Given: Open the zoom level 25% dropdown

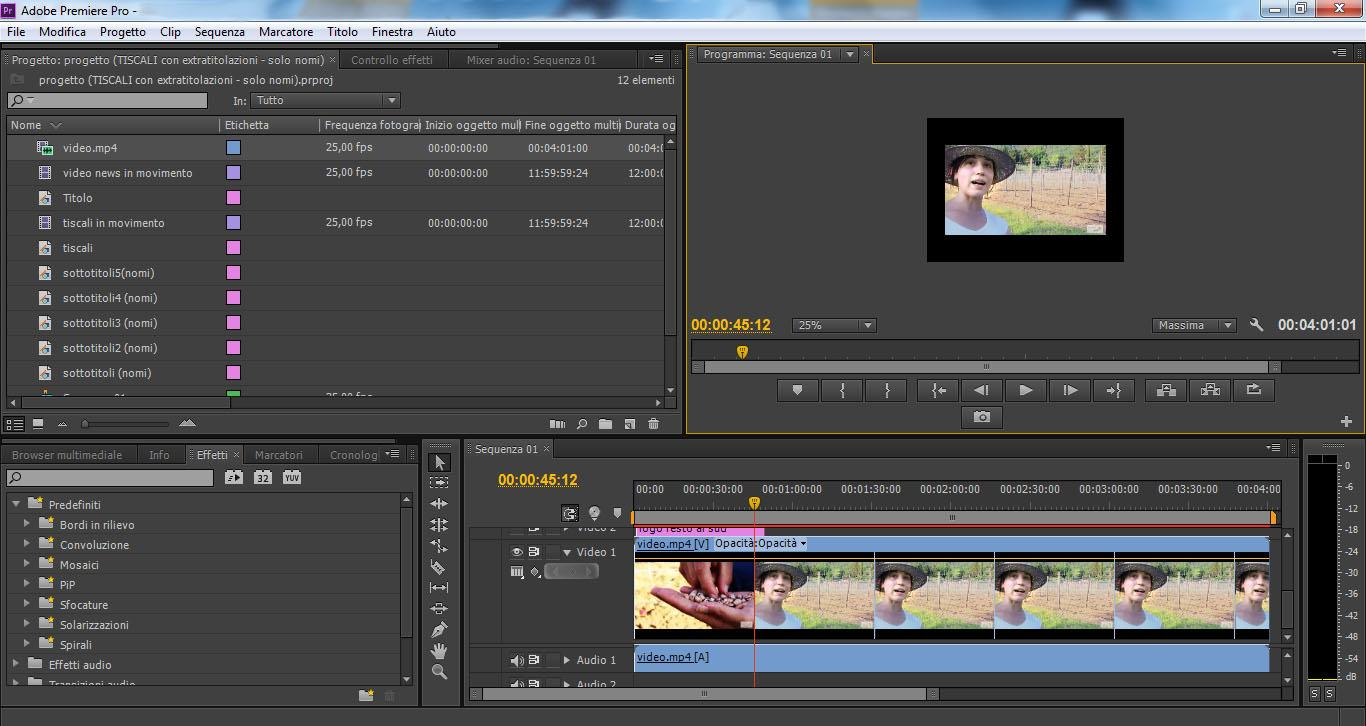Looking at the screenshot, I should coord(834,325).
